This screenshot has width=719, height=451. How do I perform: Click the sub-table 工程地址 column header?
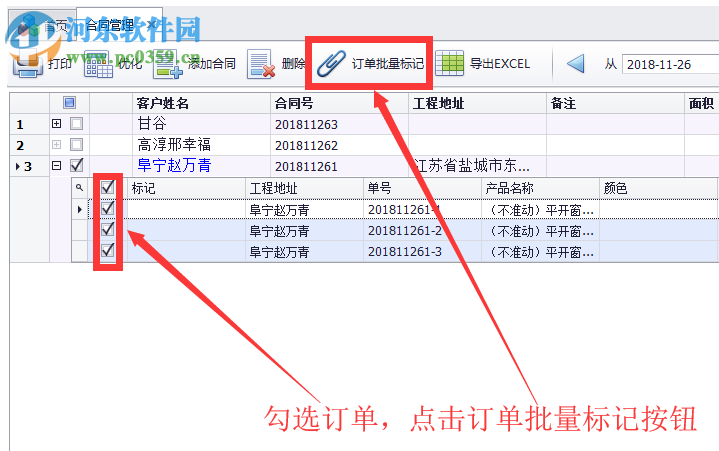click(304, 188)
